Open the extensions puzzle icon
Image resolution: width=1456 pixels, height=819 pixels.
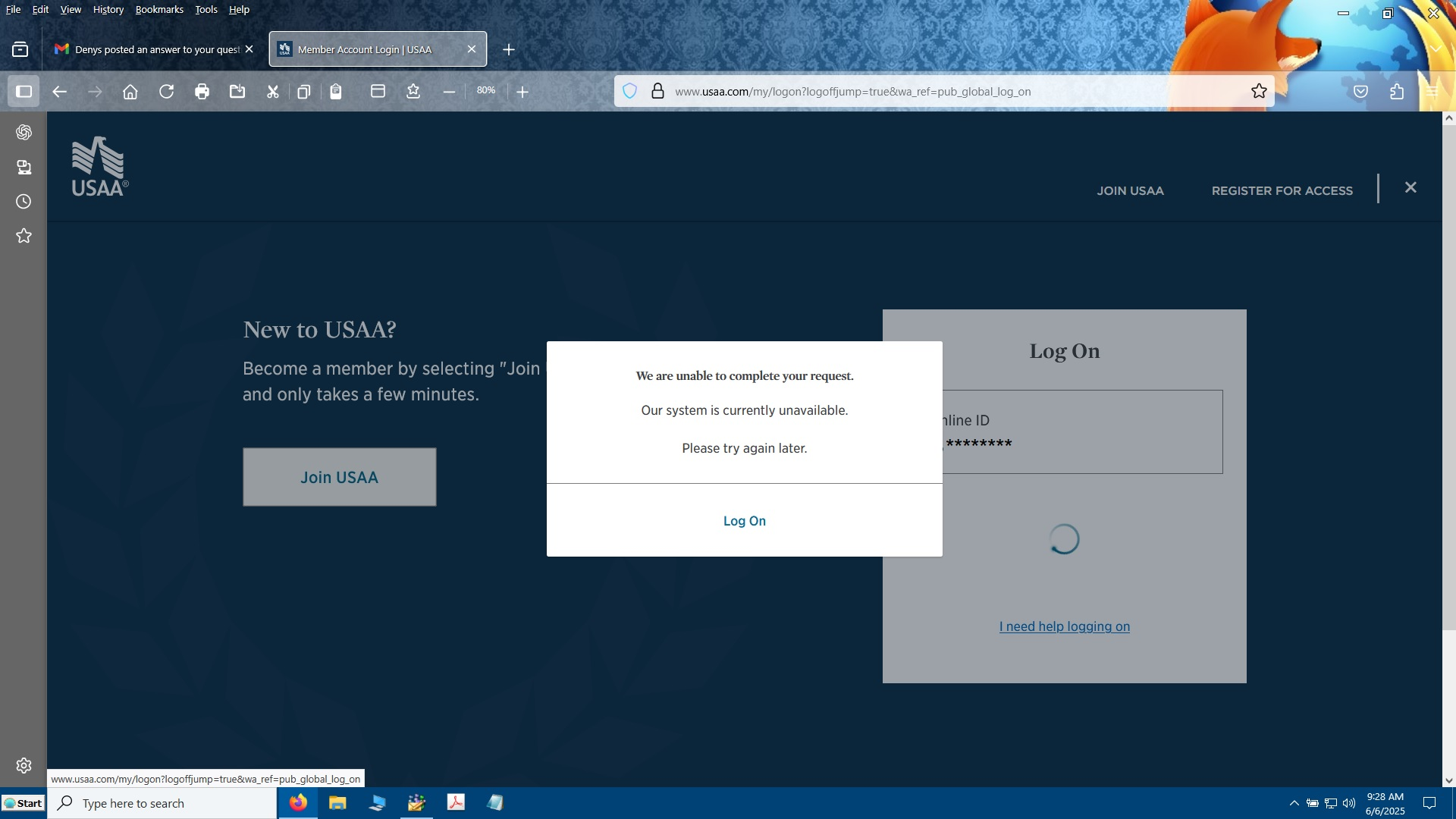coord(1397,92)
